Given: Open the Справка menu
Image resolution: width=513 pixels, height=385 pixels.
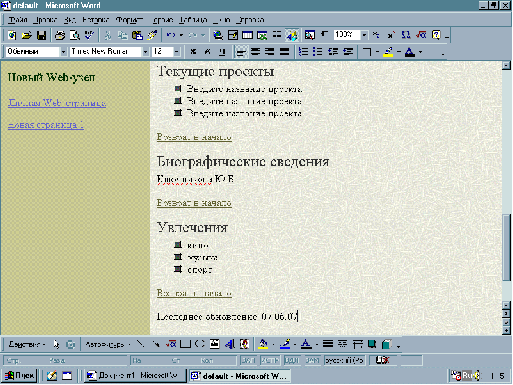Looking at the screenshot, I should pos(250,20).
